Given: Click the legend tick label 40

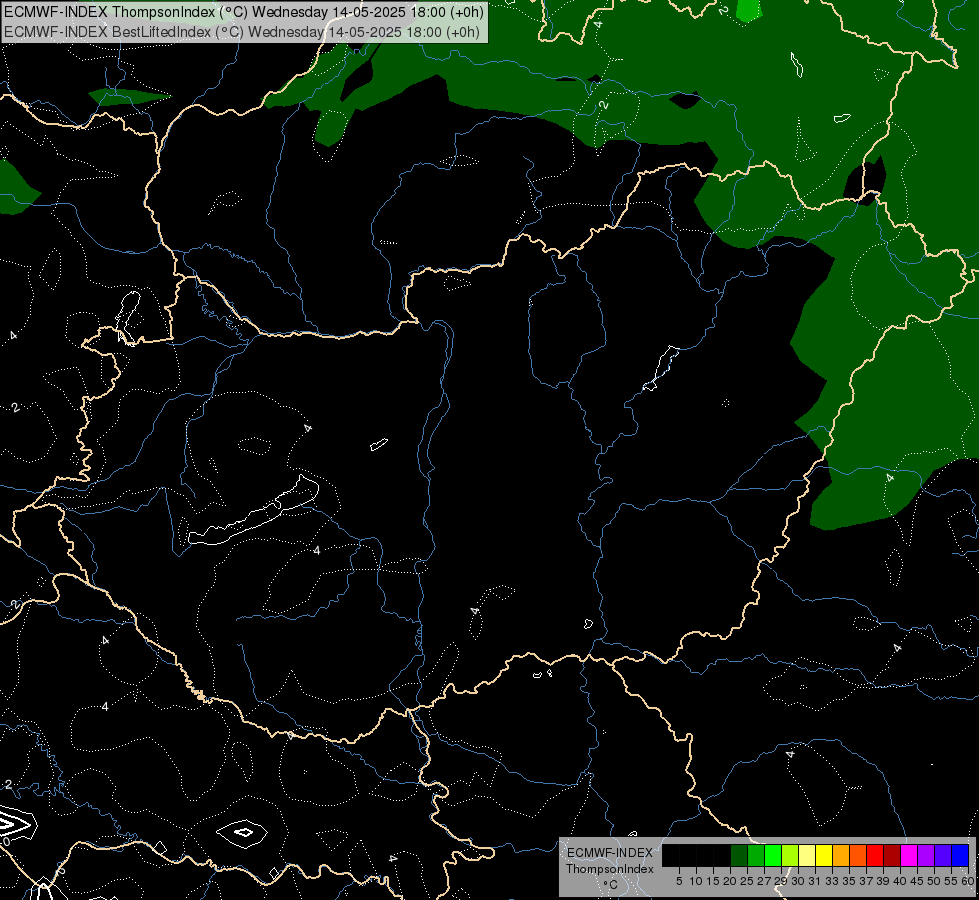Looking at the screenshot, I should pos(900,881).
